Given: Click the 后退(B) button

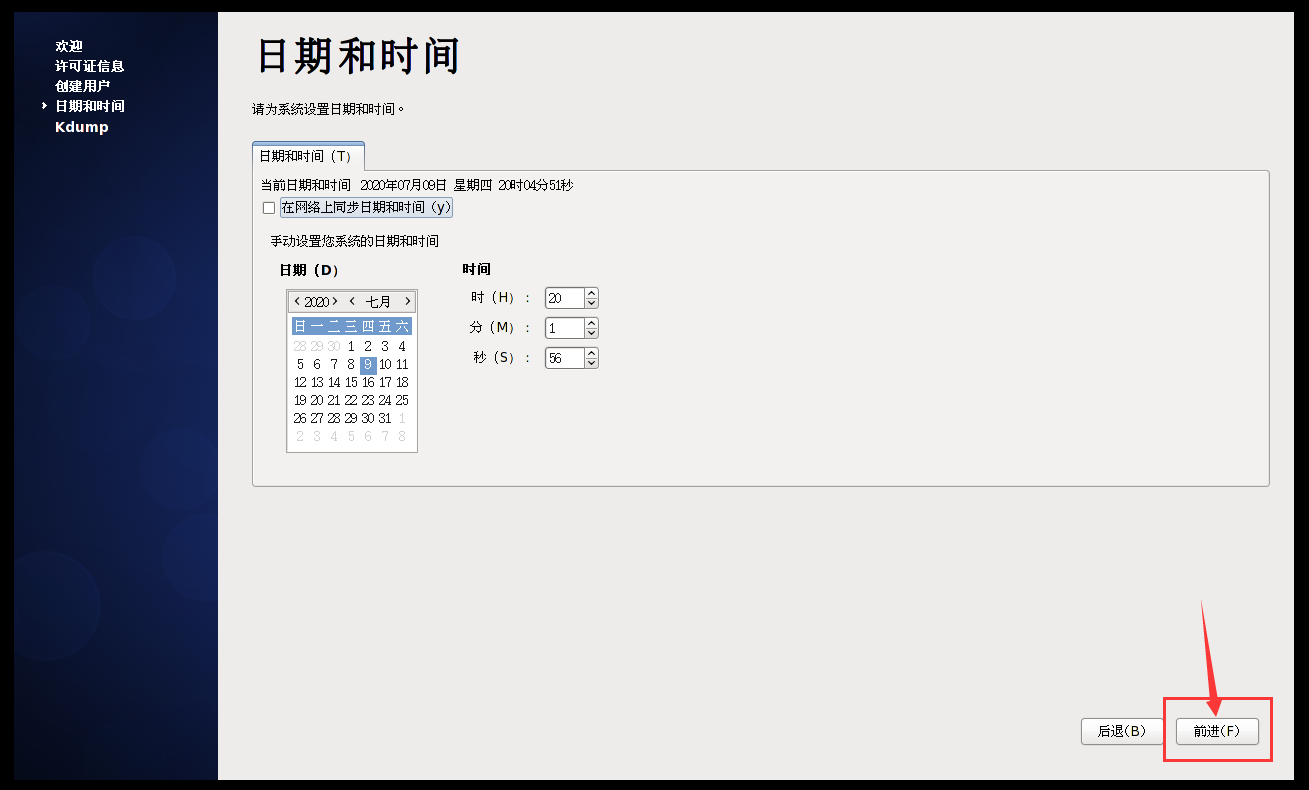Looking at the screenshot, I should (1121, 731).
